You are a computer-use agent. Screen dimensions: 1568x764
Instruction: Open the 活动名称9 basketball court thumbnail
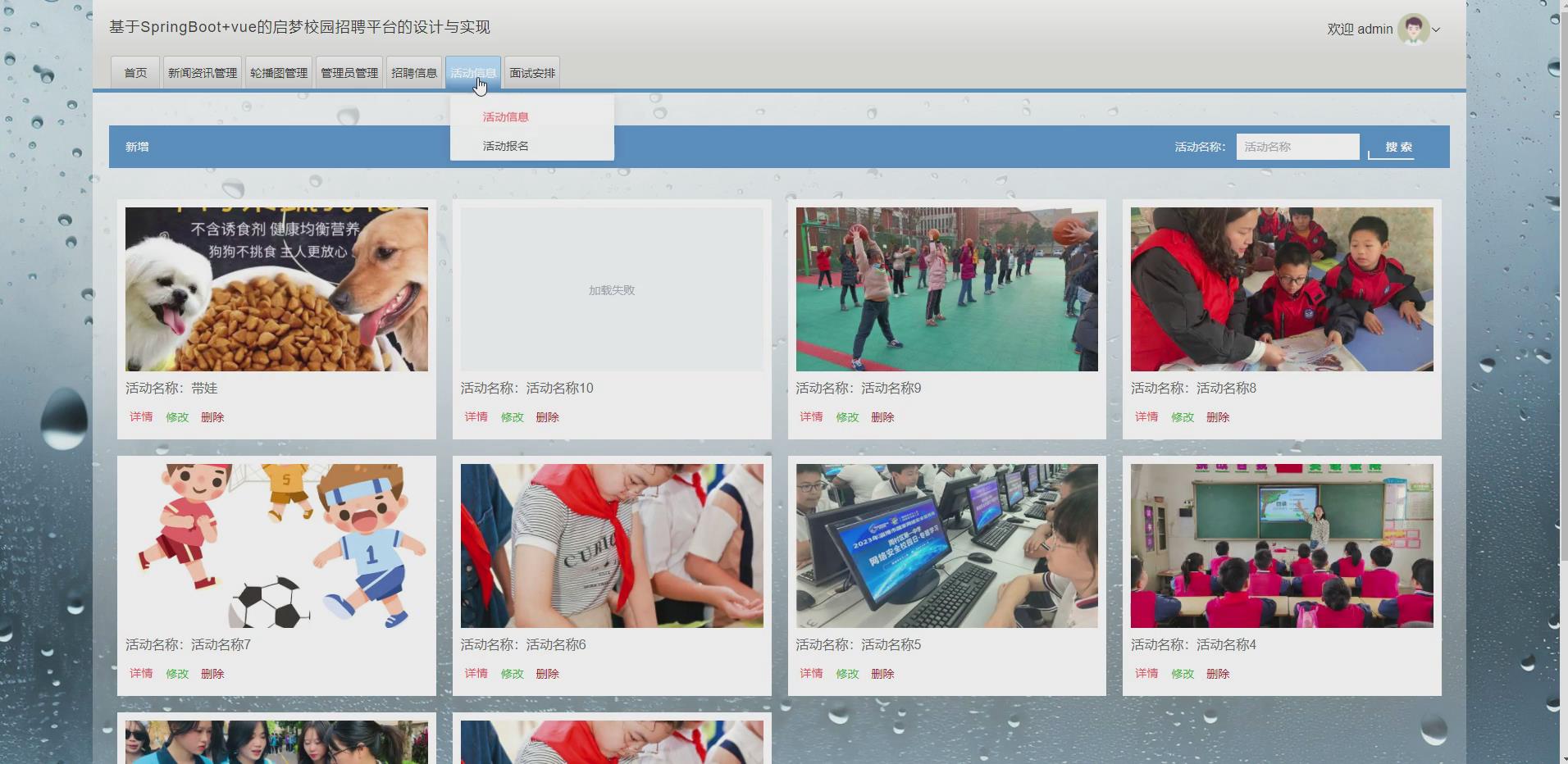pyautogui.click(x=947, y=289)
